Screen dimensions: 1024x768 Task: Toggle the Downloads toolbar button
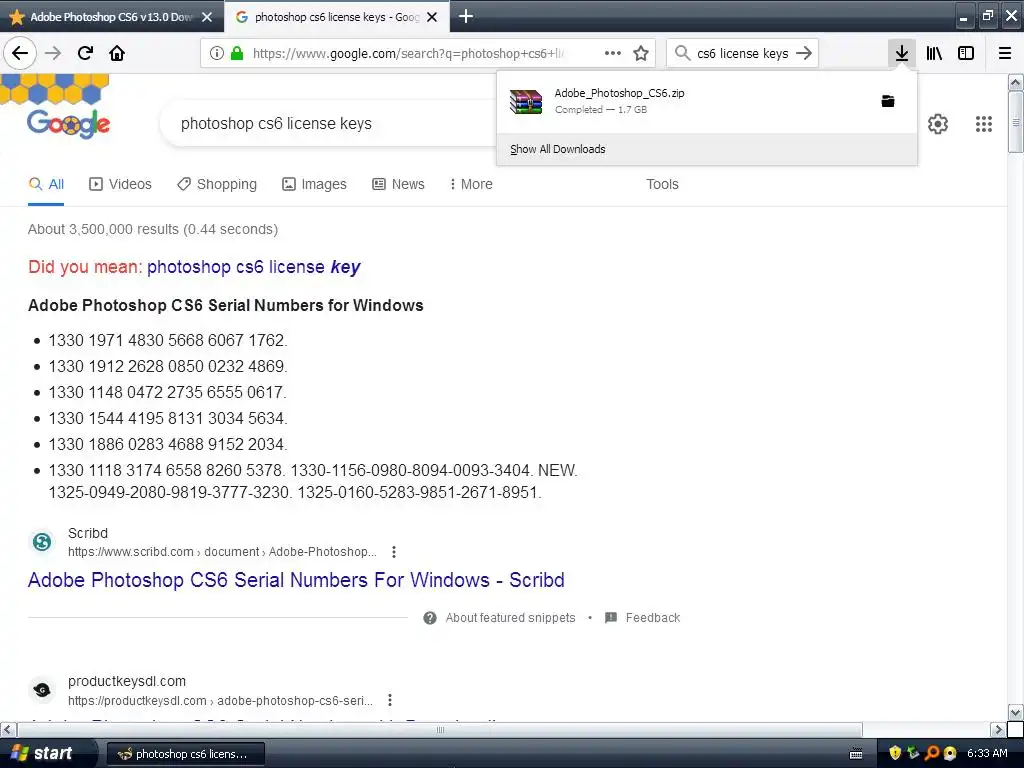[902, 53]
